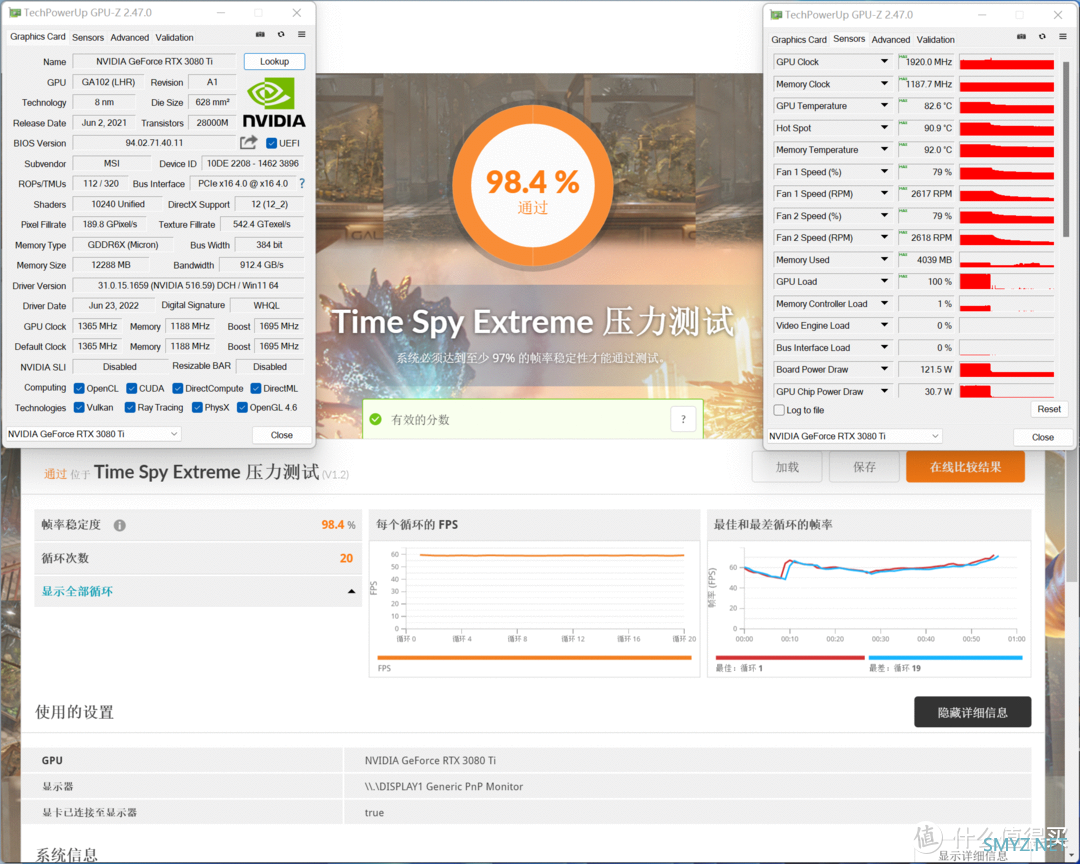The width and height of the screenshot is (1080, 864).
Task: Open the GPU Load sensor dropdown arrow
Action: click(884, 282)
